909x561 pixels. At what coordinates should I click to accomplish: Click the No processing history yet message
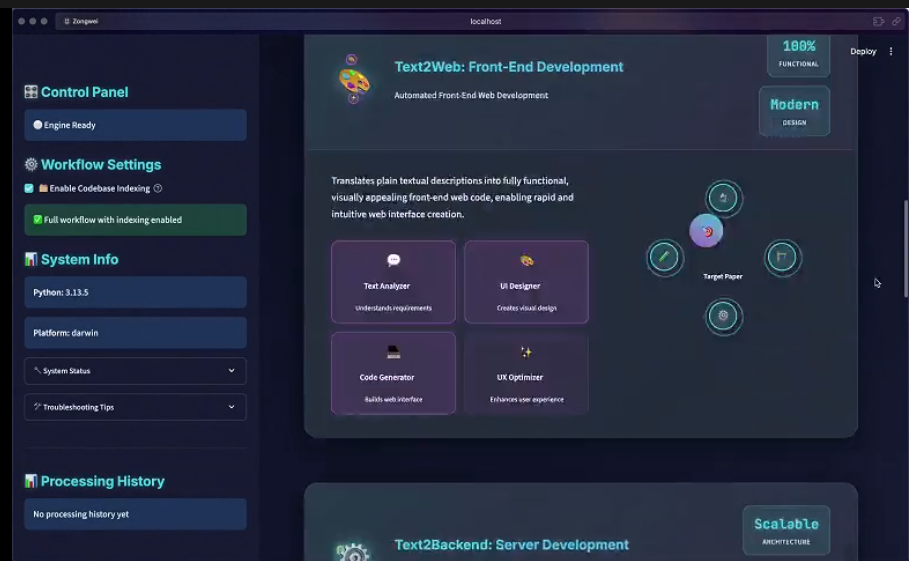(x=135, y=514)
